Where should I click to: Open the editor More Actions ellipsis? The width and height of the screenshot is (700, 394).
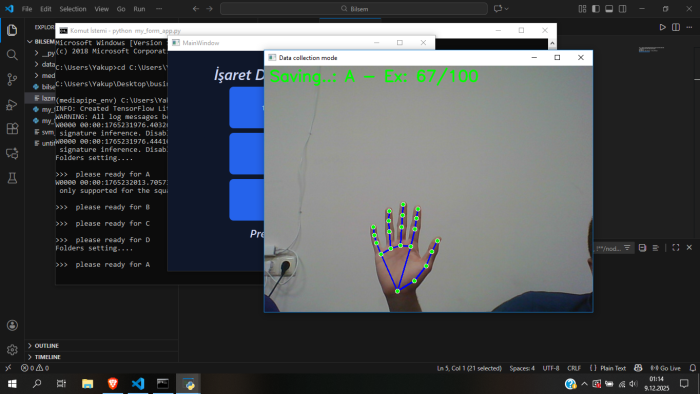(x=689, y=27)
